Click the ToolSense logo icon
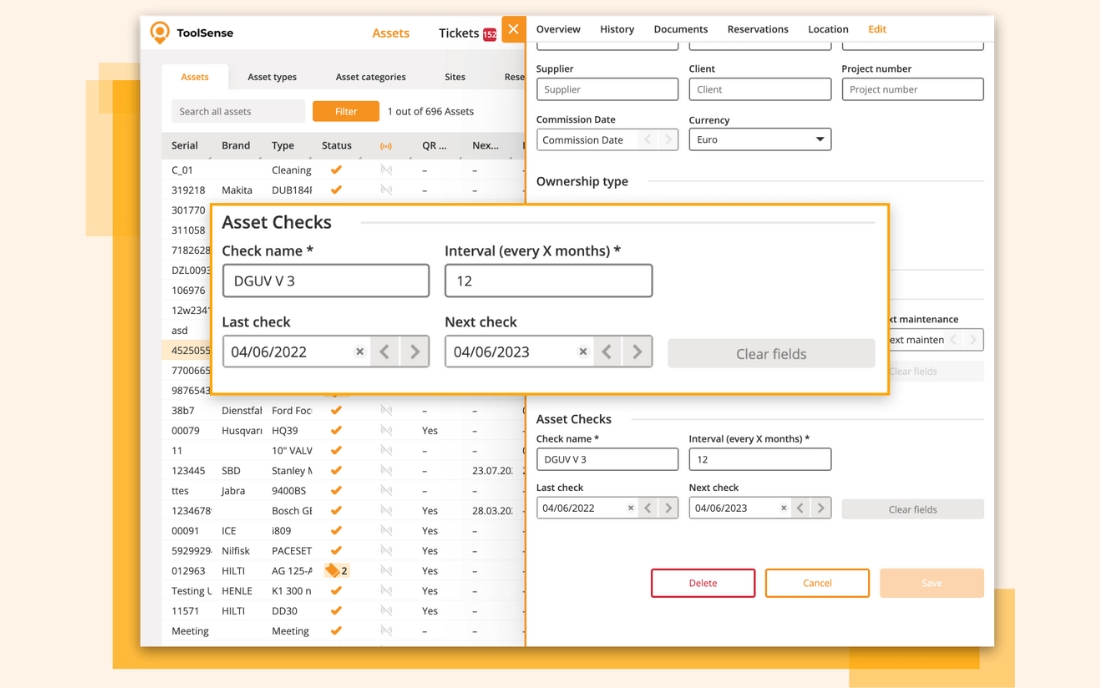 click(x=159, y=33)
